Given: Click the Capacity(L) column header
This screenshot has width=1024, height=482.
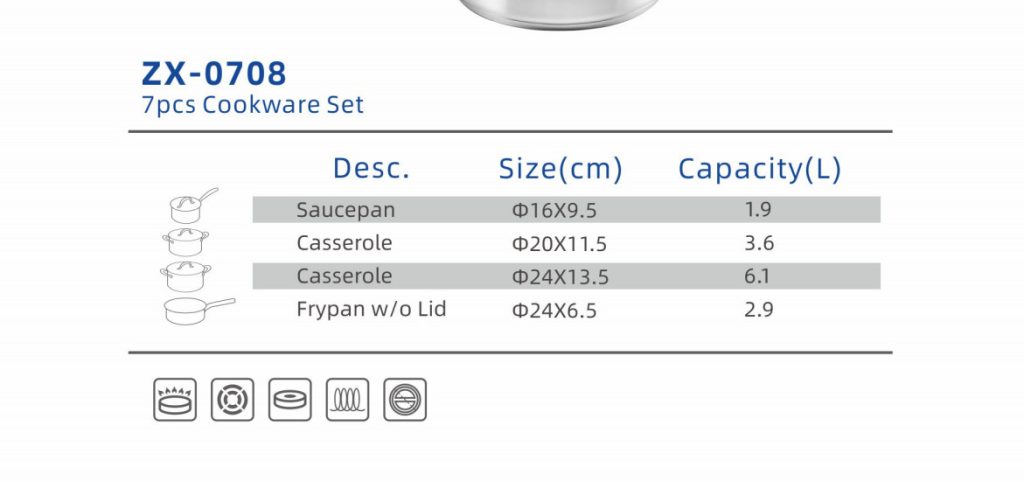Looking at the screenshot, I should tap(760, 169).
